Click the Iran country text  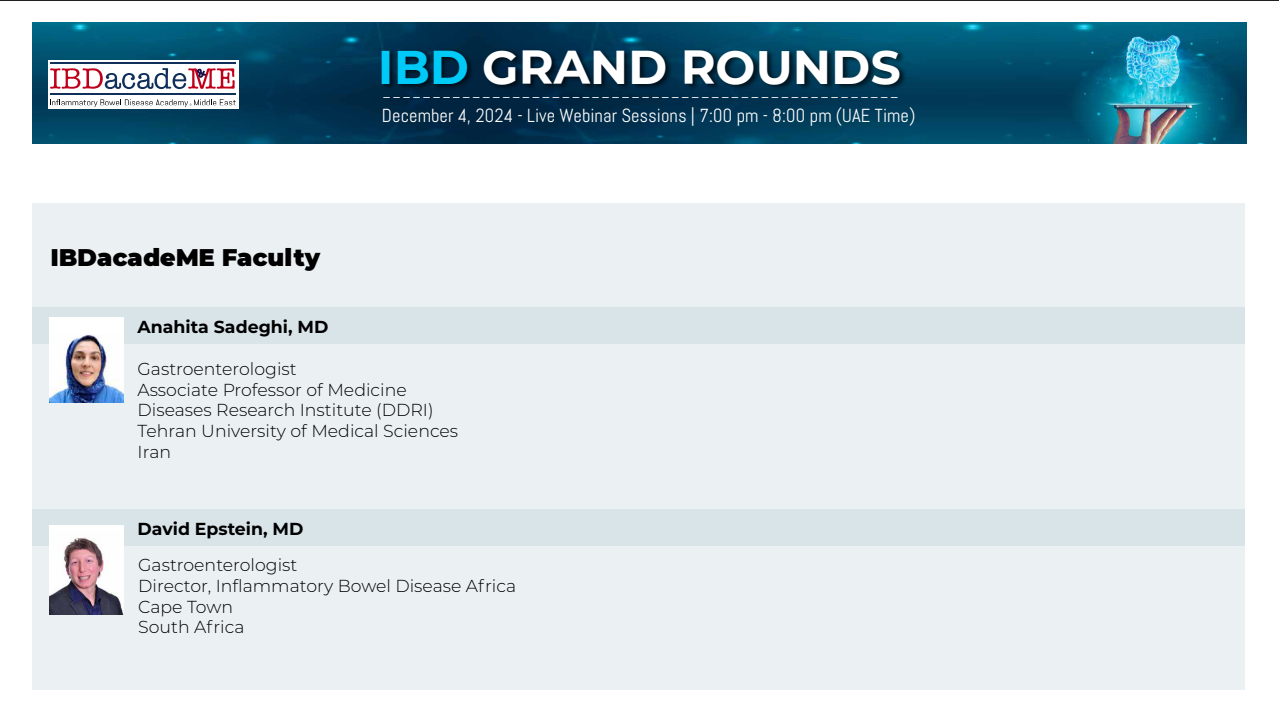click(154, 452)
